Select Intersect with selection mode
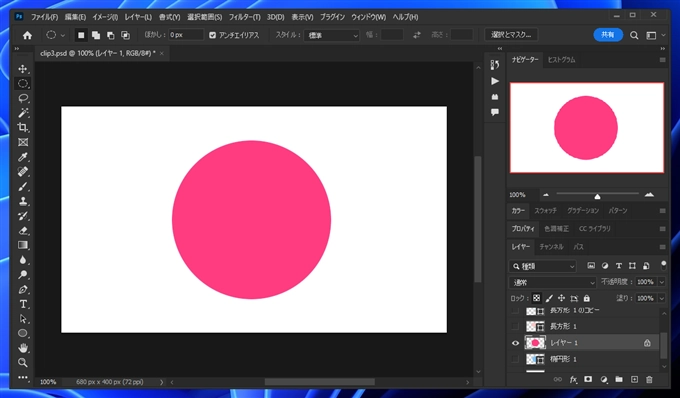 tap(125, 35)
